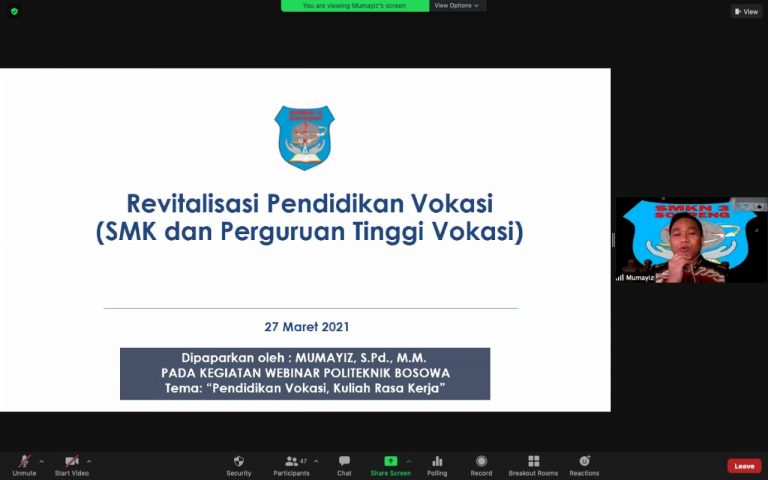This screenshot has width=768, height=480.
Task: Expand audio options arrow beside Unmute
Action: [42, 461]
